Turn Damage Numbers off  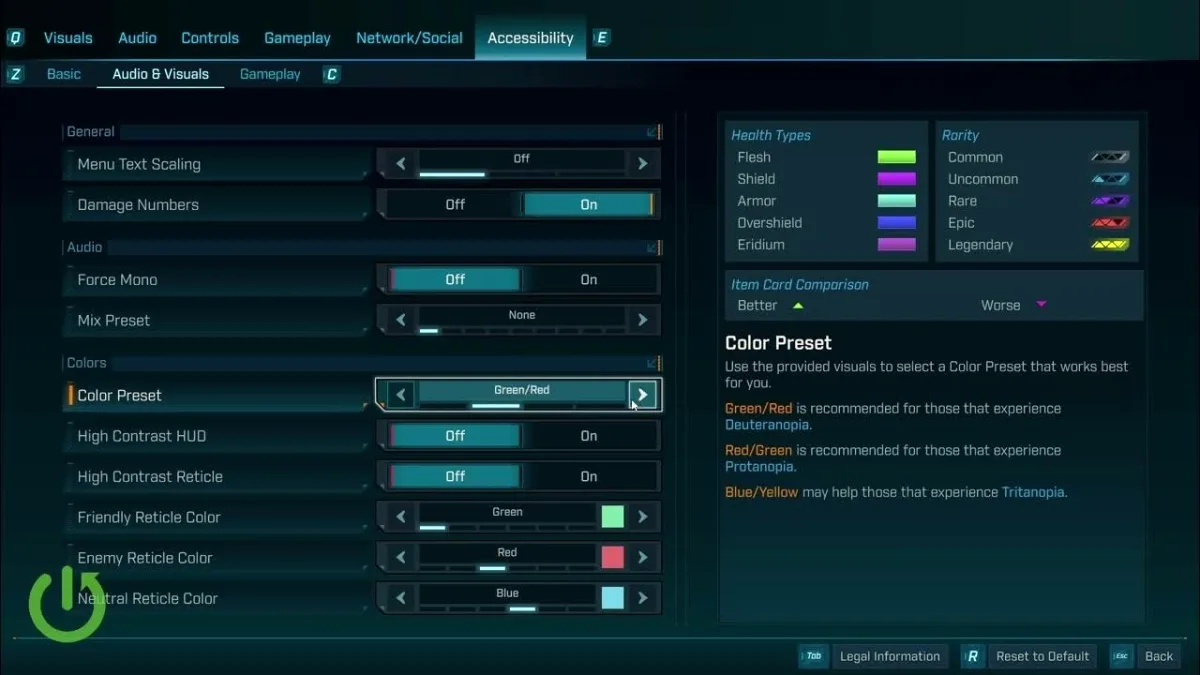pos(455,204)
